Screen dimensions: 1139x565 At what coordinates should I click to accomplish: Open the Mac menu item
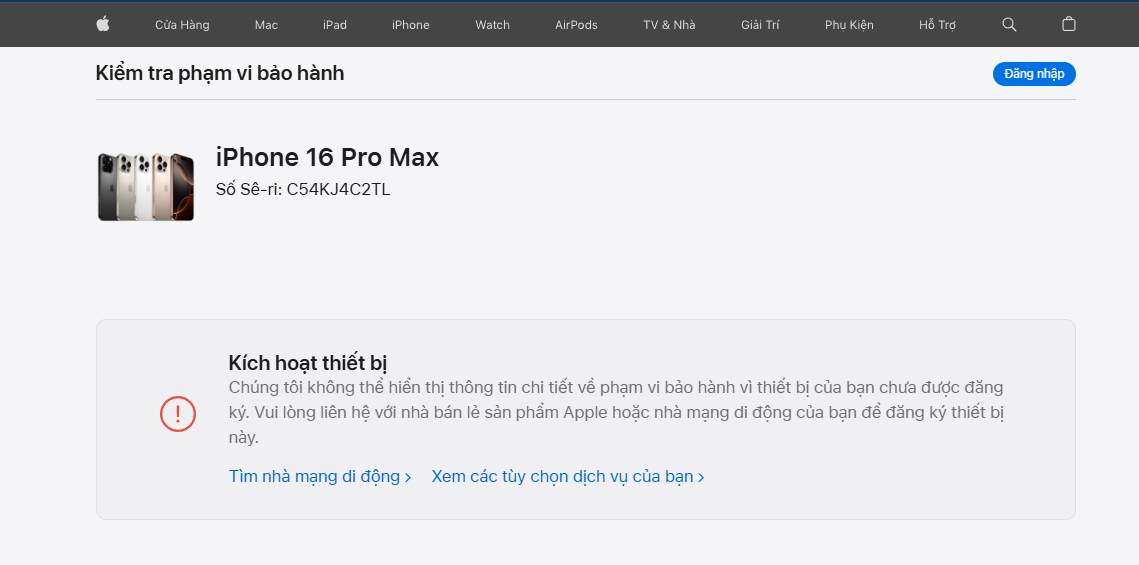coord(267,25)
